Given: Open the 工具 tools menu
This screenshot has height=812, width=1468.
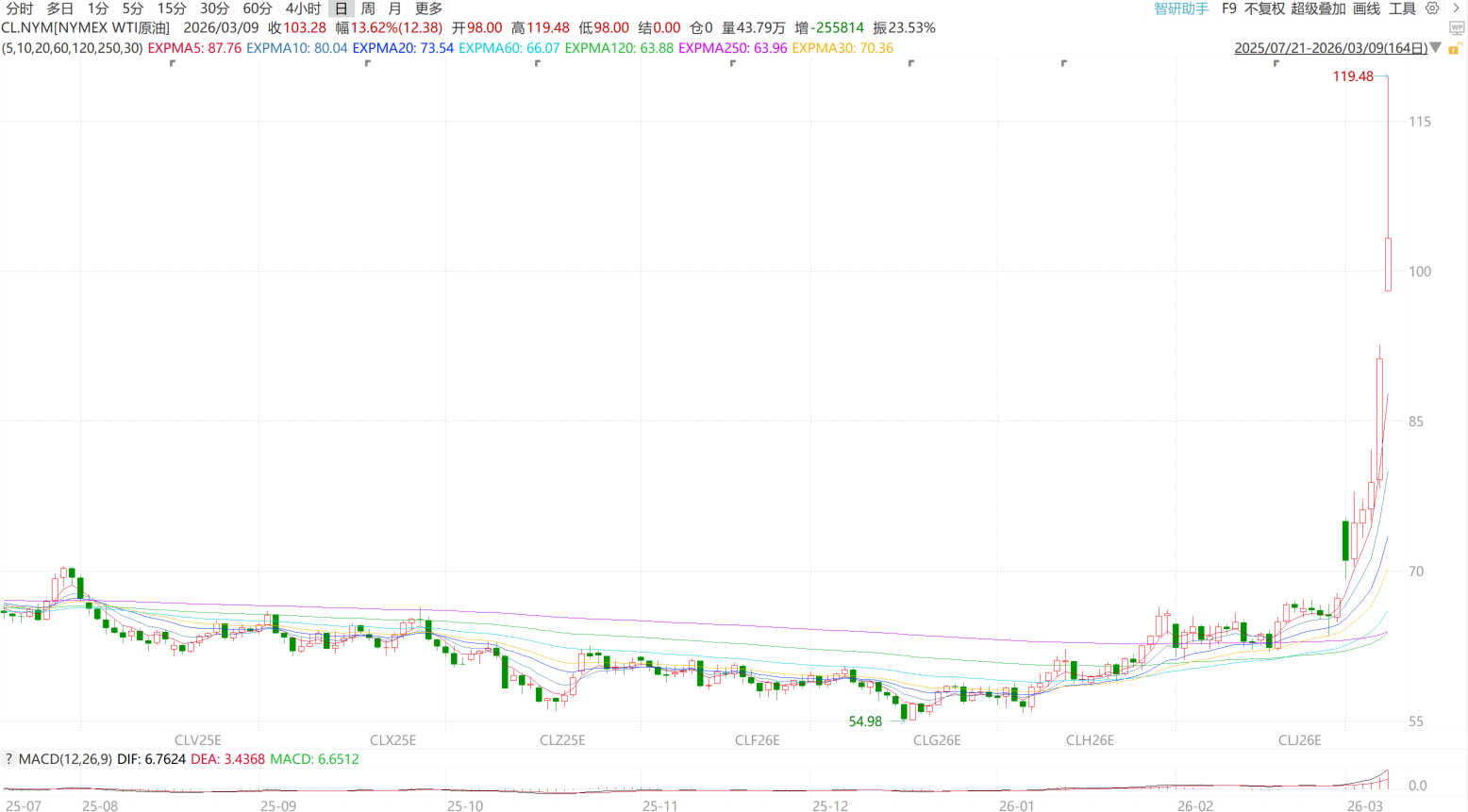Looking at the screenshot, I should [x=1402, y=8].
